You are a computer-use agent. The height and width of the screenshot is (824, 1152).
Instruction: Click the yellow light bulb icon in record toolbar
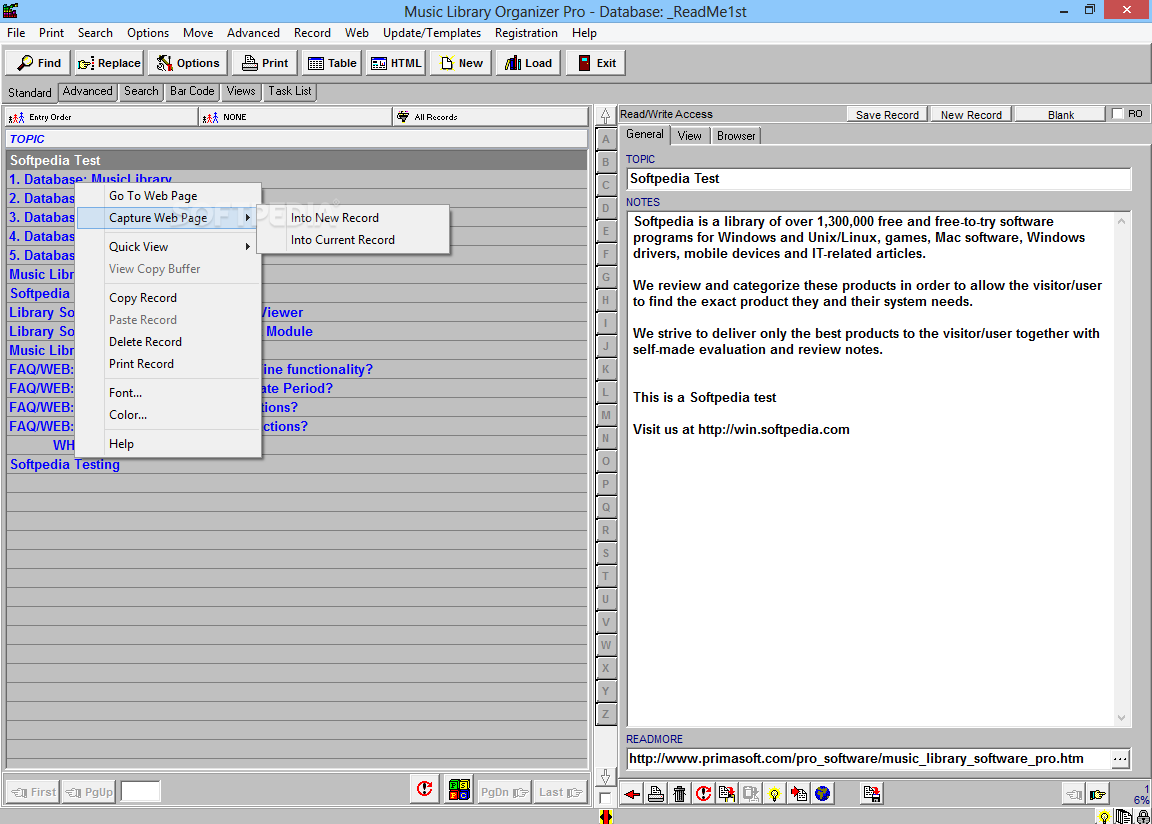[774, 794]
